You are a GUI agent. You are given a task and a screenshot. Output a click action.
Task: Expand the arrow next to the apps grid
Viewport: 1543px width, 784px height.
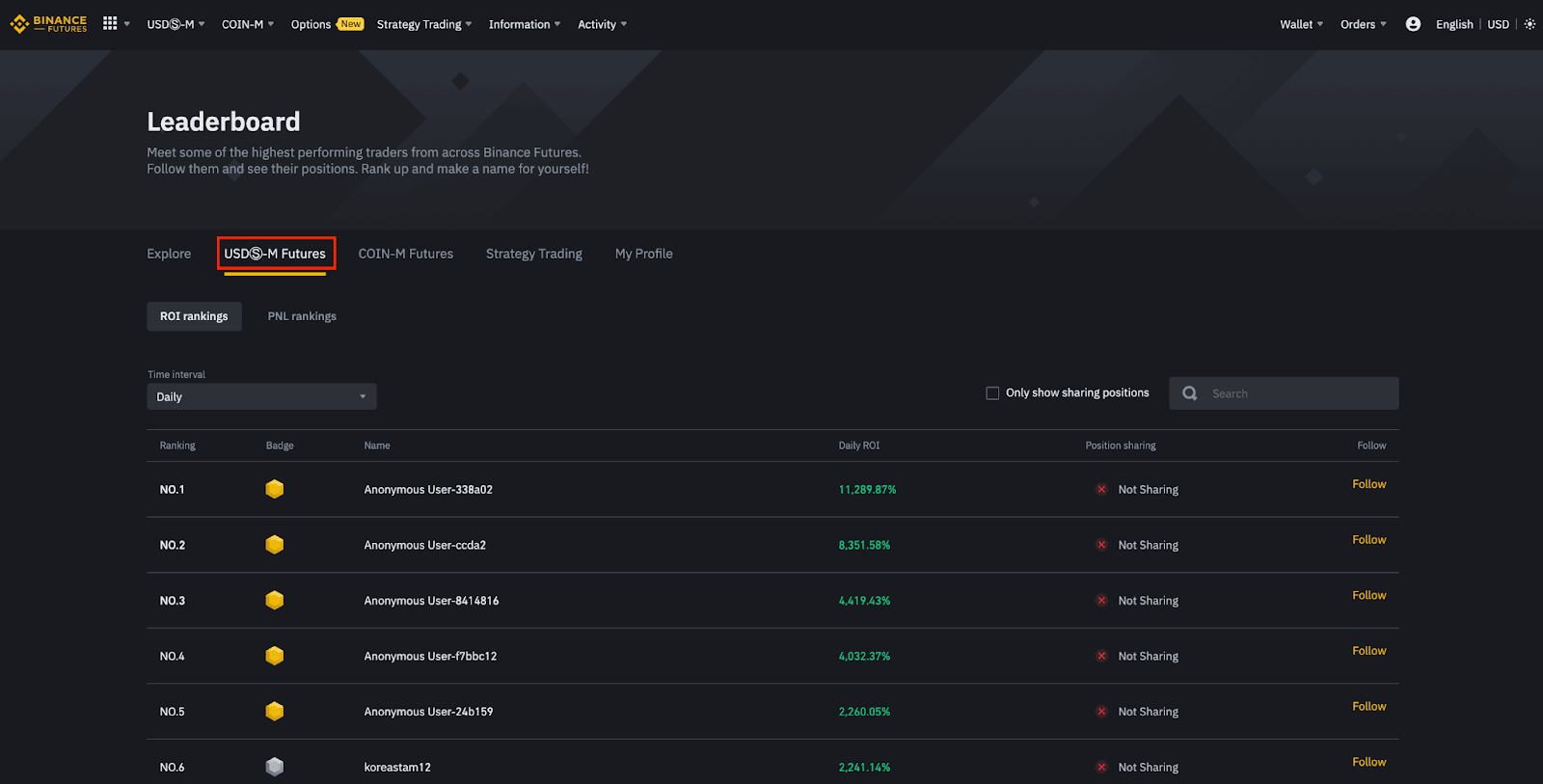[x=126, y=24]
